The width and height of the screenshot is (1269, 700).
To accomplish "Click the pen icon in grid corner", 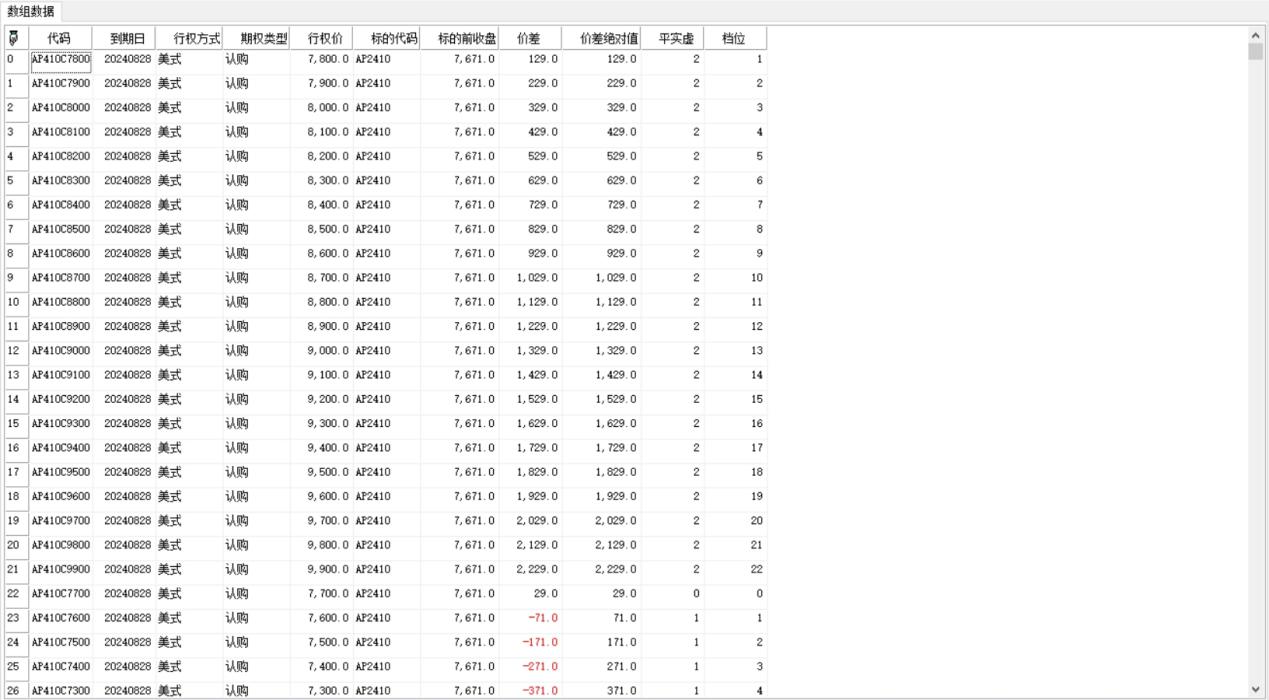I will (14, 38).
